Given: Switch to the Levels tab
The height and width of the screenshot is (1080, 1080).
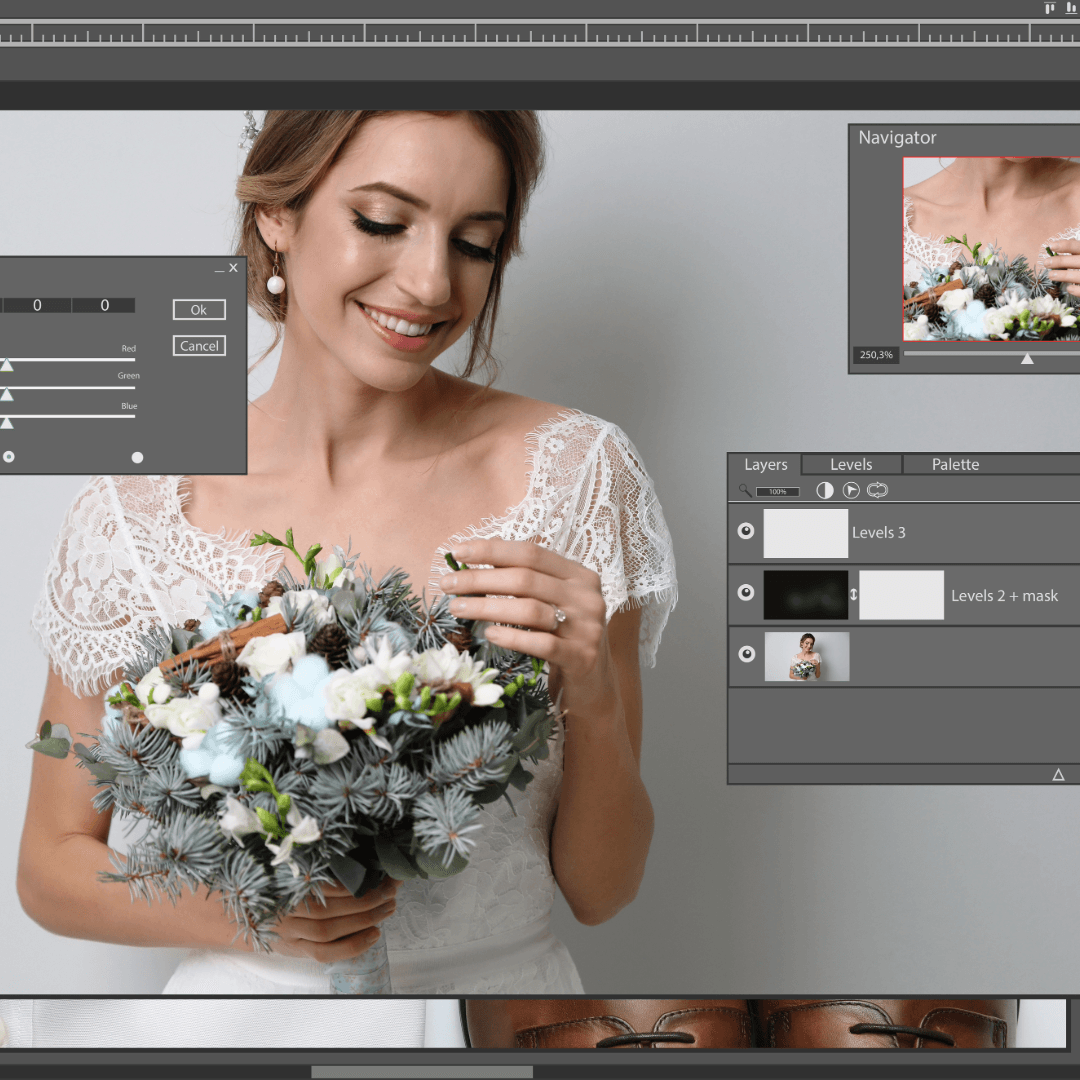Looking at the screenshot, I should pos(851,464).
